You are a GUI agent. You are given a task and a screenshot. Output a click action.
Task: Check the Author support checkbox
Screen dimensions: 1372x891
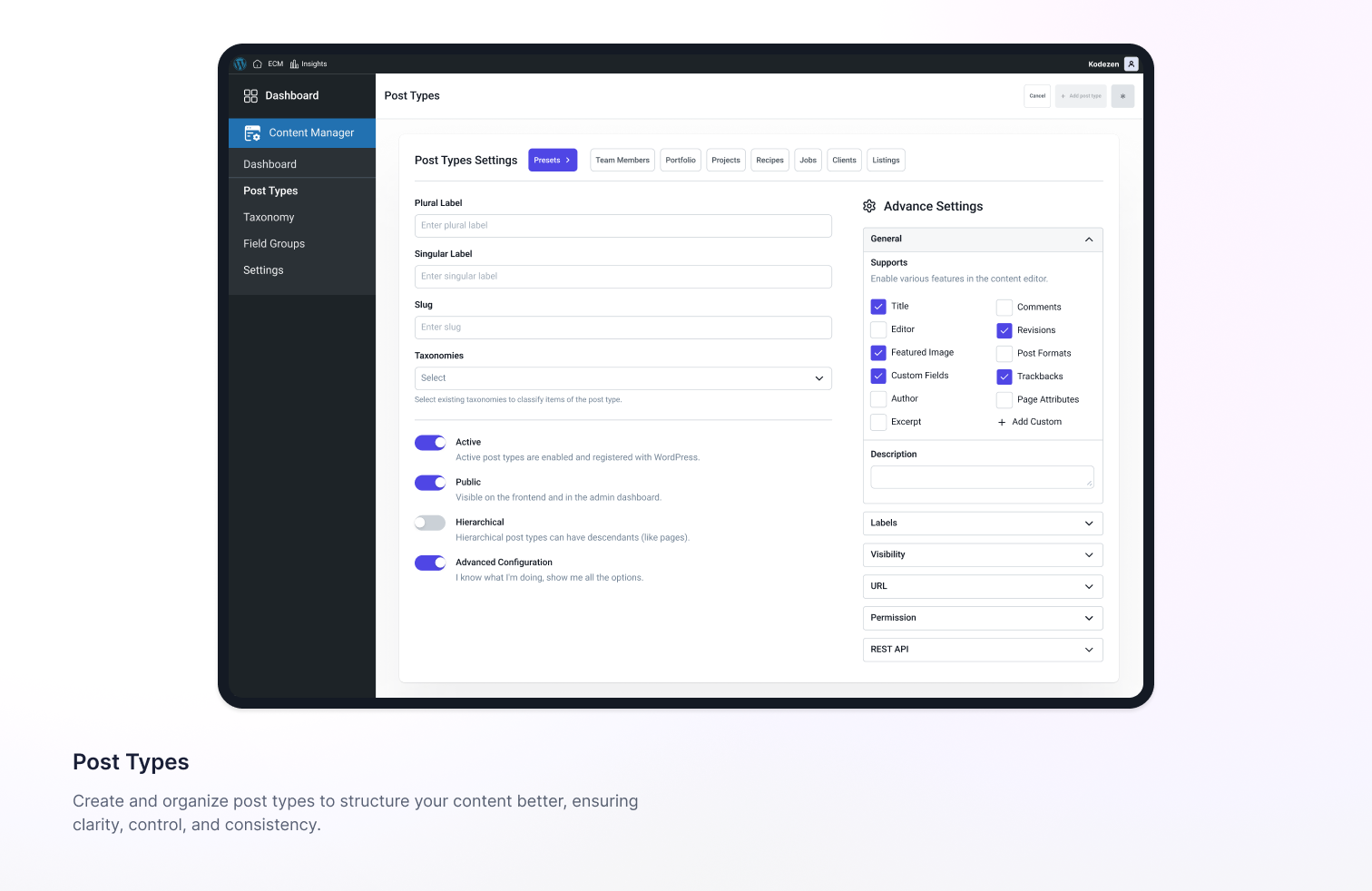tap(878, 398)
